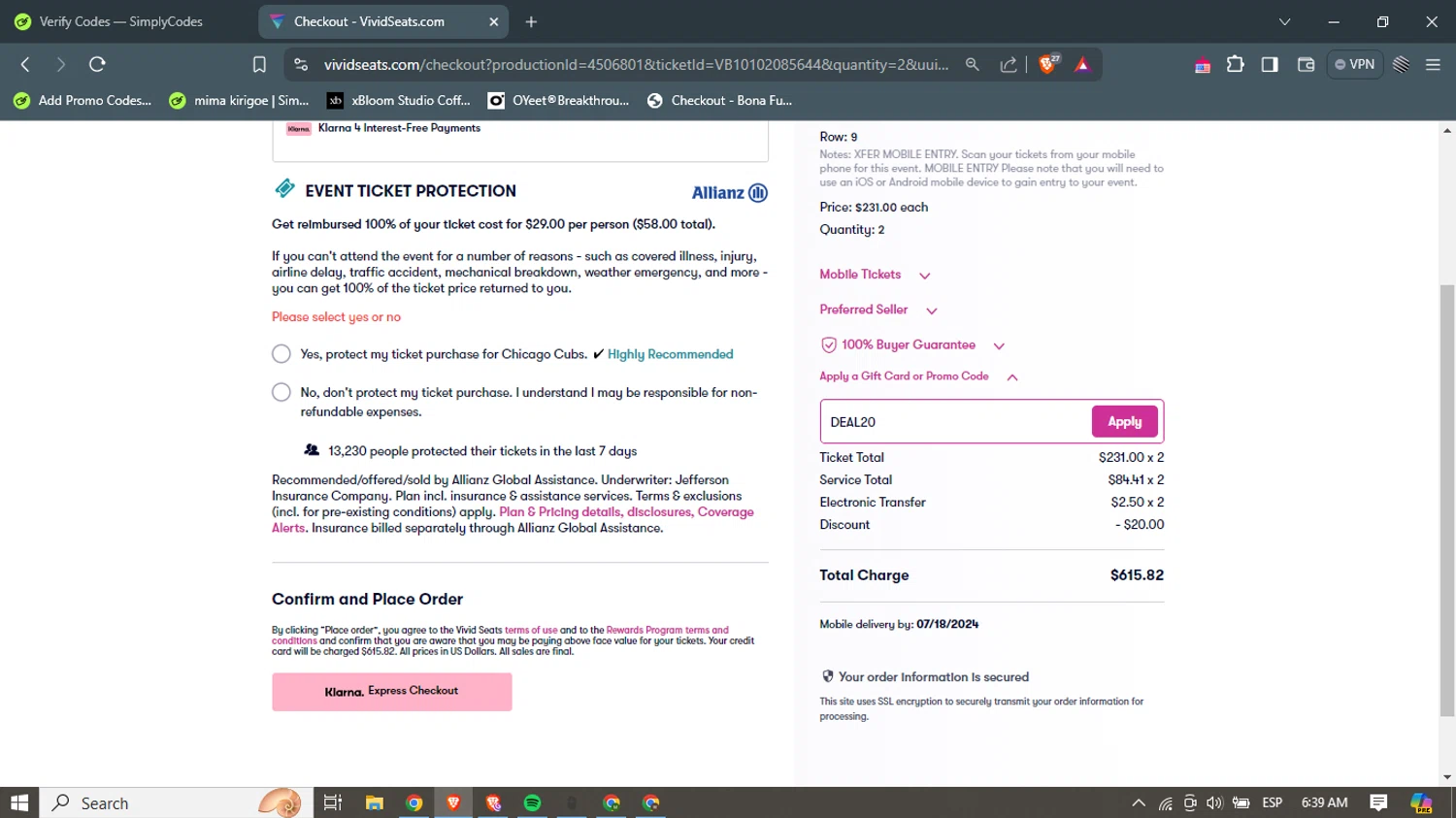Viewport: 1456px width, 818px height.
Task: Reload the current checkout page
Action: tap(97, 64)
